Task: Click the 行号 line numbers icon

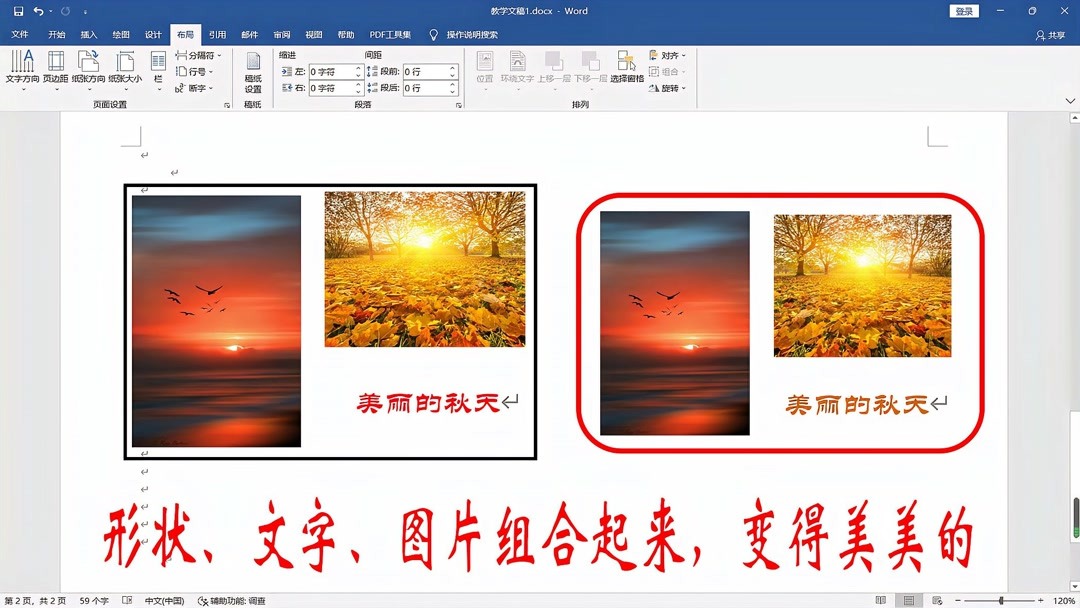Action: pos(193,72)
